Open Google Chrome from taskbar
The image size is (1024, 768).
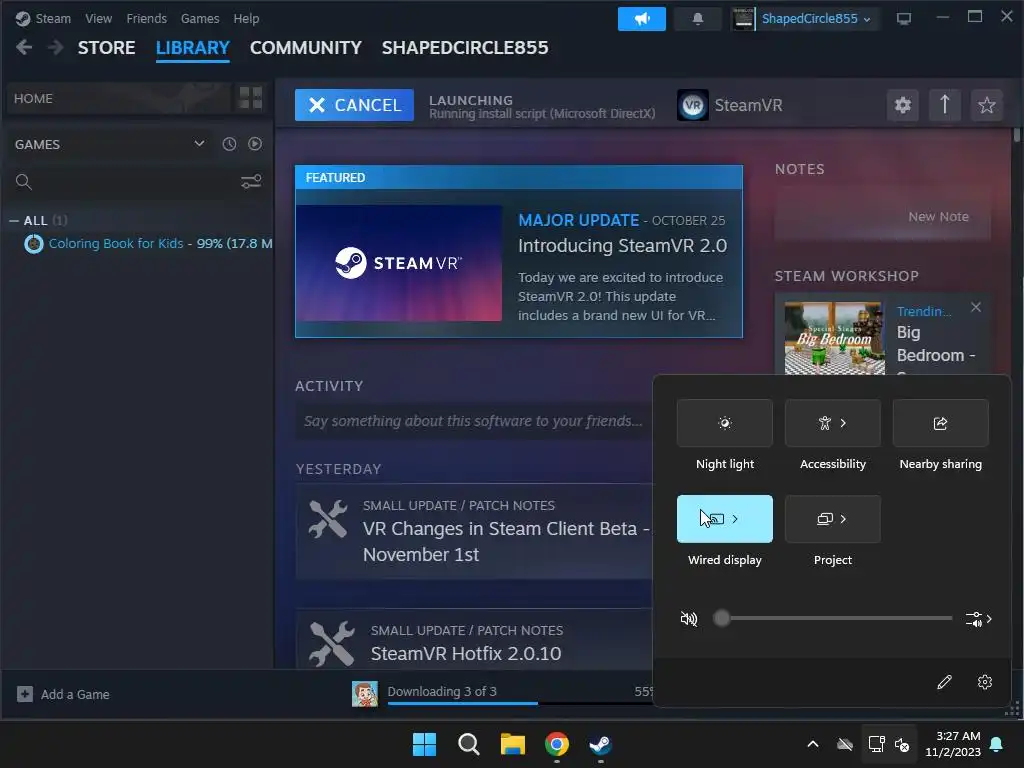(x=556, y=744)
